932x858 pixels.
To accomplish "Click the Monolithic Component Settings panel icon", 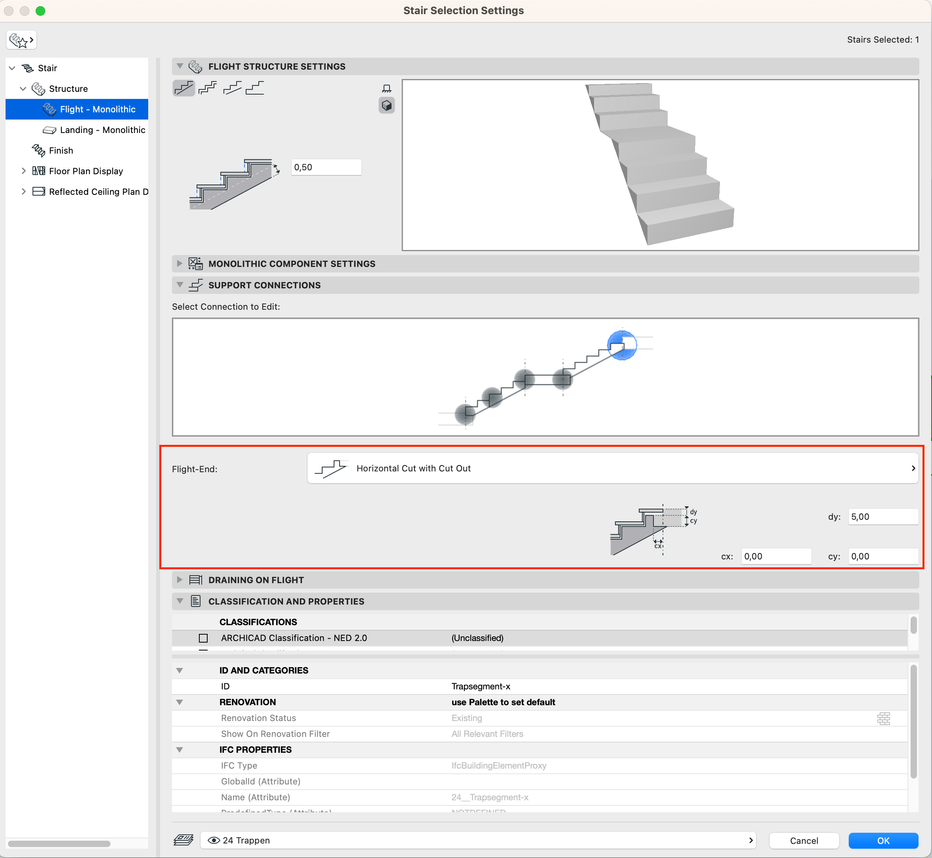I will (195, 264).
